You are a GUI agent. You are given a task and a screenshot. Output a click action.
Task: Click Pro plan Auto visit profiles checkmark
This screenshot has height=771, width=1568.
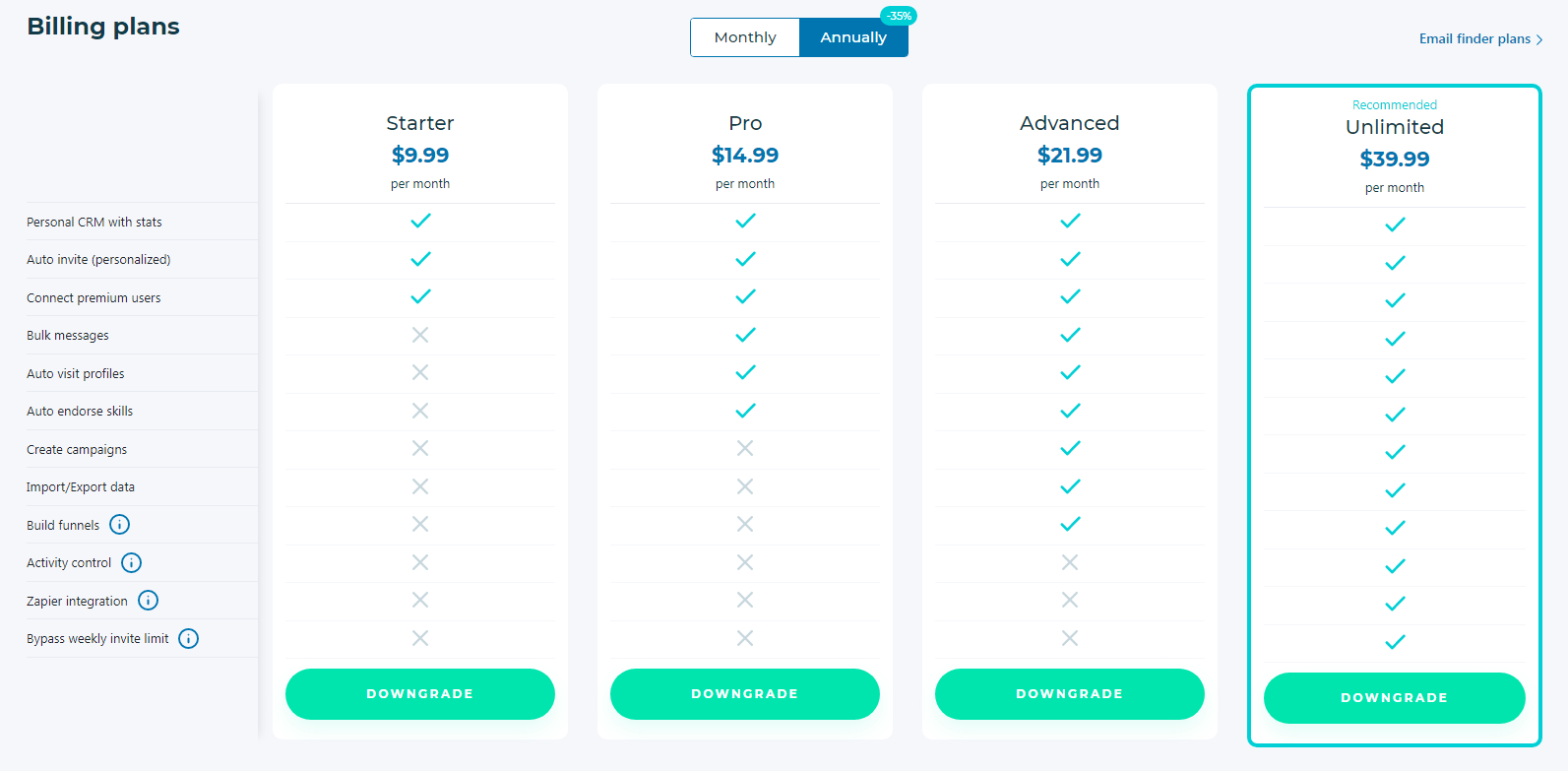(x=745, y=372)
